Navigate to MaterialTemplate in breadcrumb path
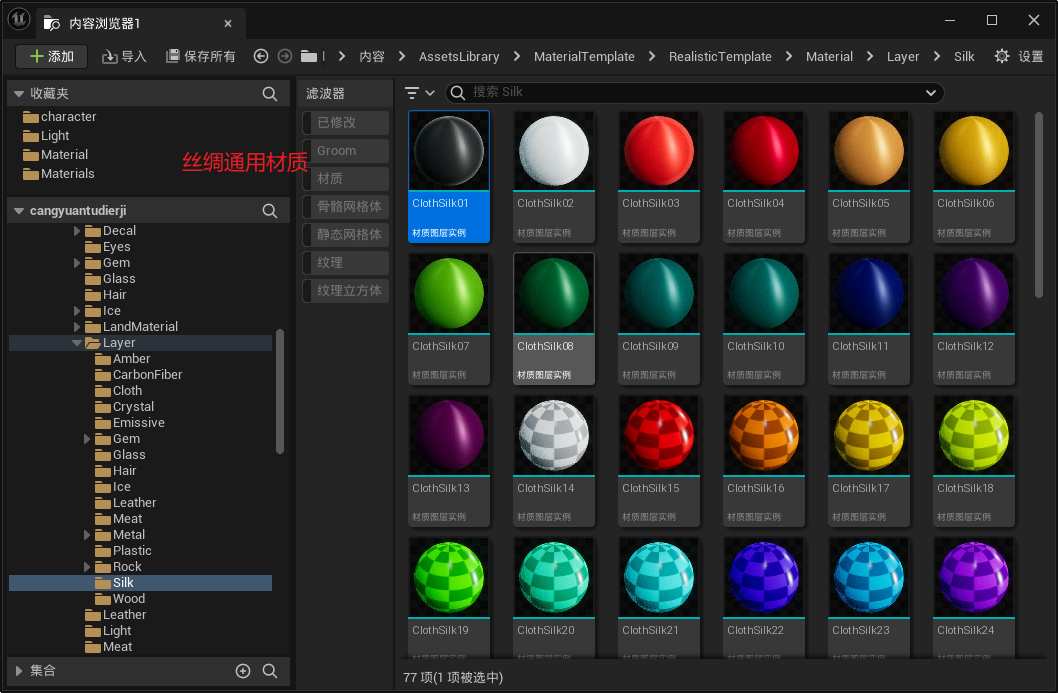Screen dimensions: 1058x693 click(x=584, y=57)
